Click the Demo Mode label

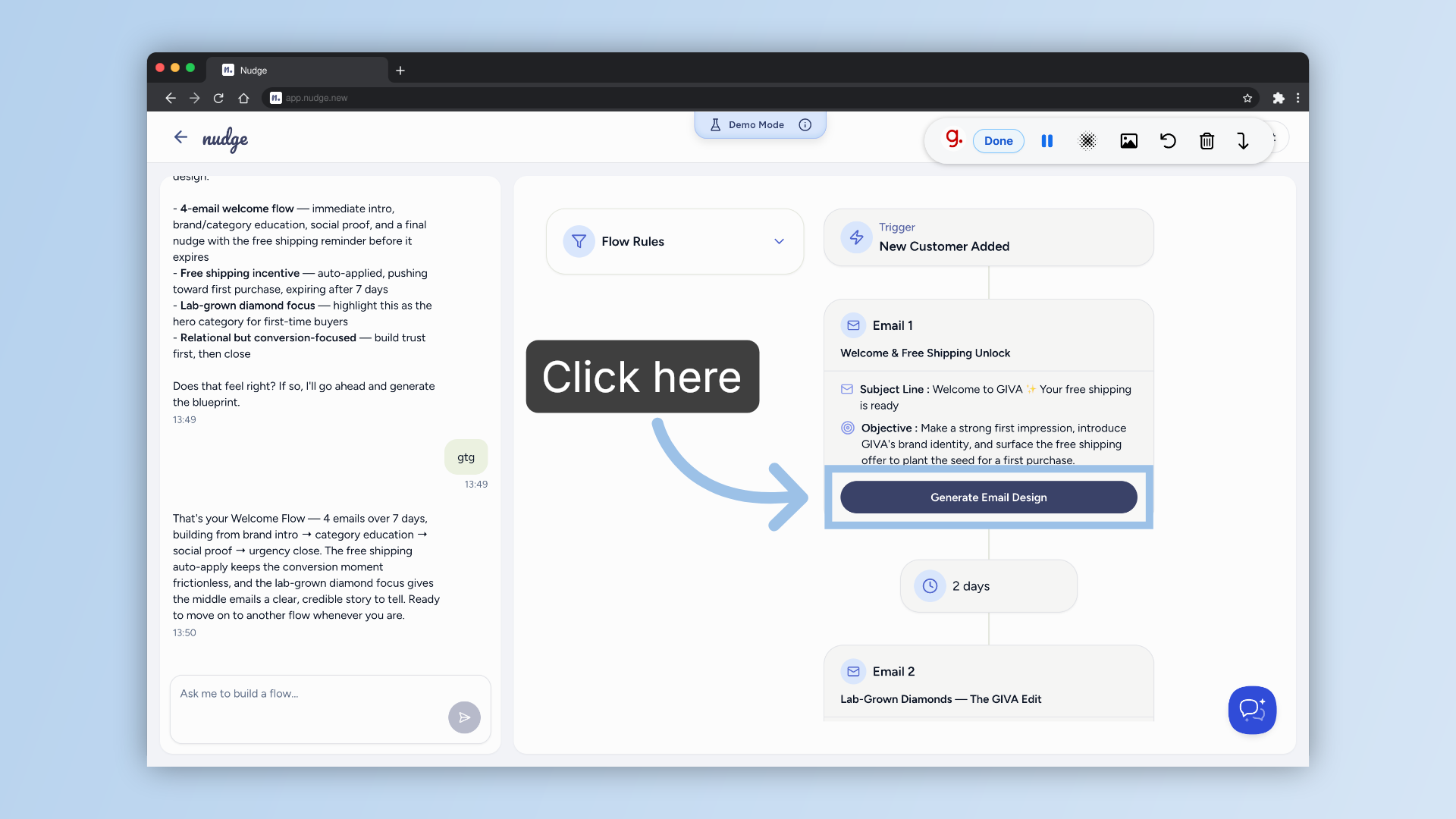point(756,125)
